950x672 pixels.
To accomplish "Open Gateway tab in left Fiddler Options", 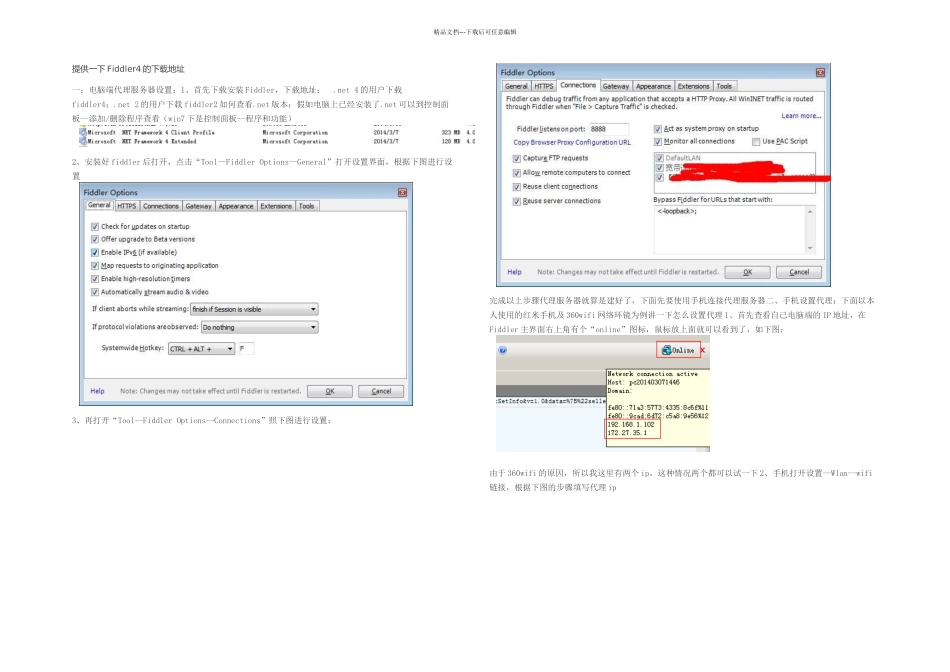I will pyautogui.click(x=198, y=206).
